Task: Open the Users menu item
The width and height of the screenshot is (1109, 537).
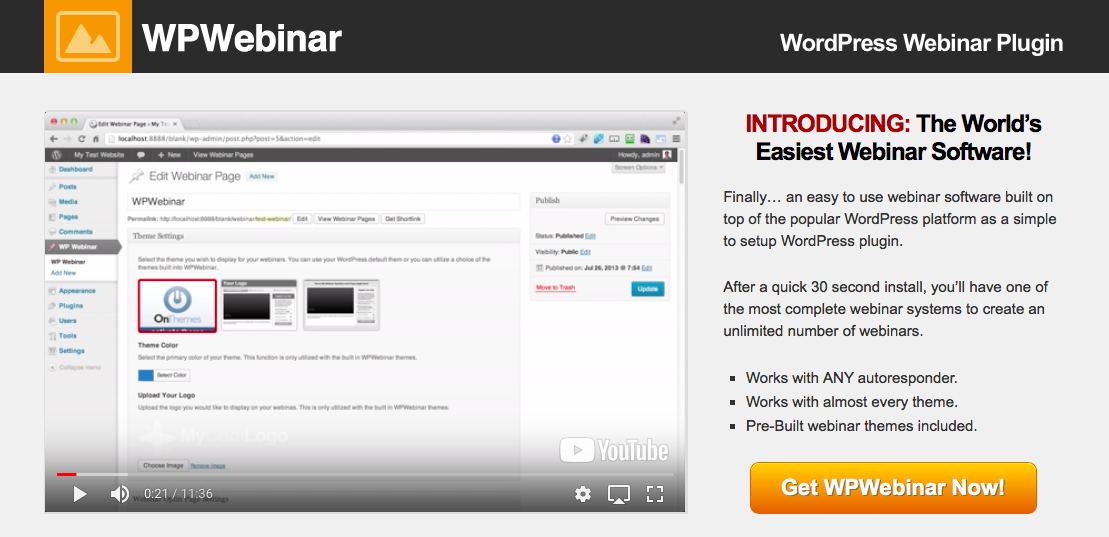Action: tap(68, 321)
